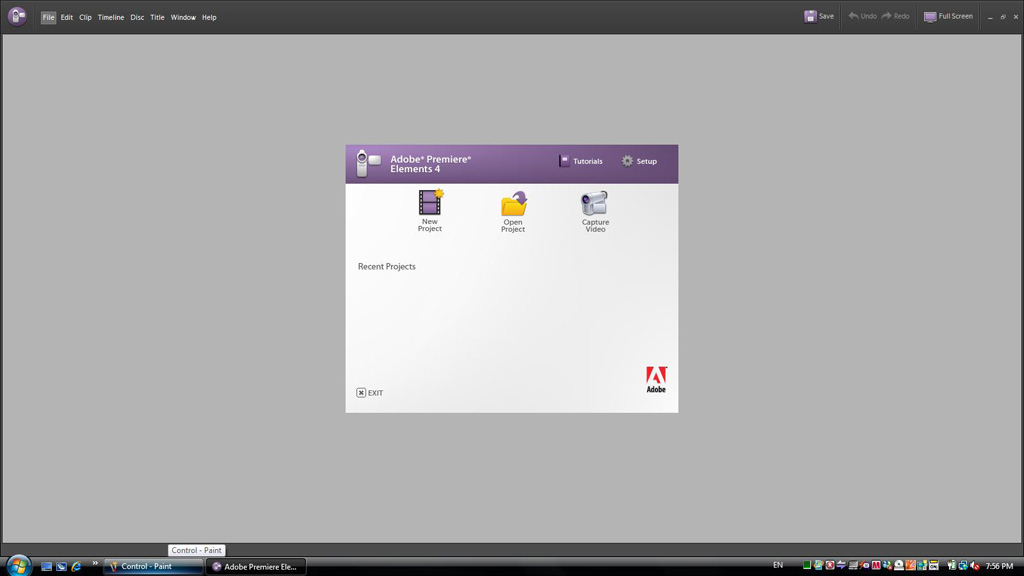Screen dimensions: 1024x576
Task: Click the taskbar clock showing 7:56 PM
Action: click(999, 566)
